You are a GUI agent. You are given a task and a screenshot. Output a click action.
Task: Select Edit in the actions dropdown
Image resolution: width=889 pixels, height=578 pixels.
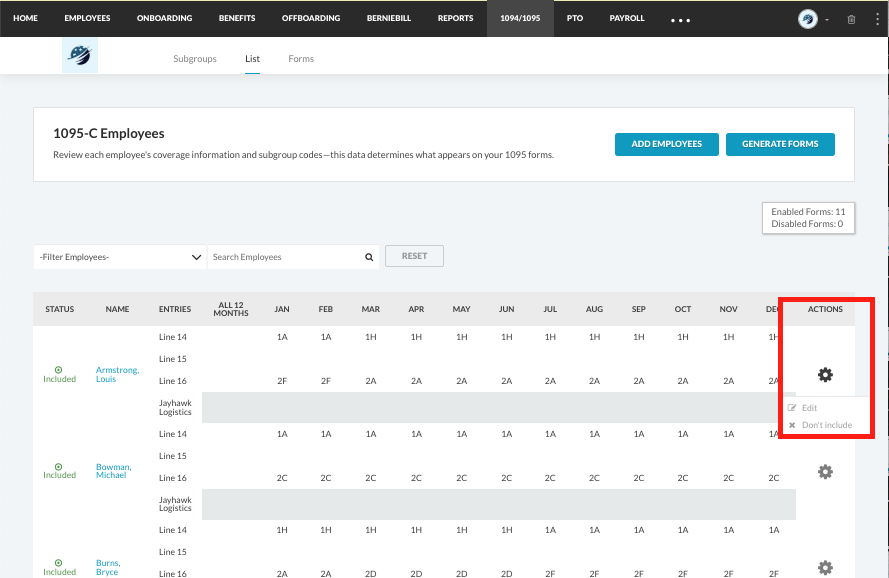tap(808, 408)
